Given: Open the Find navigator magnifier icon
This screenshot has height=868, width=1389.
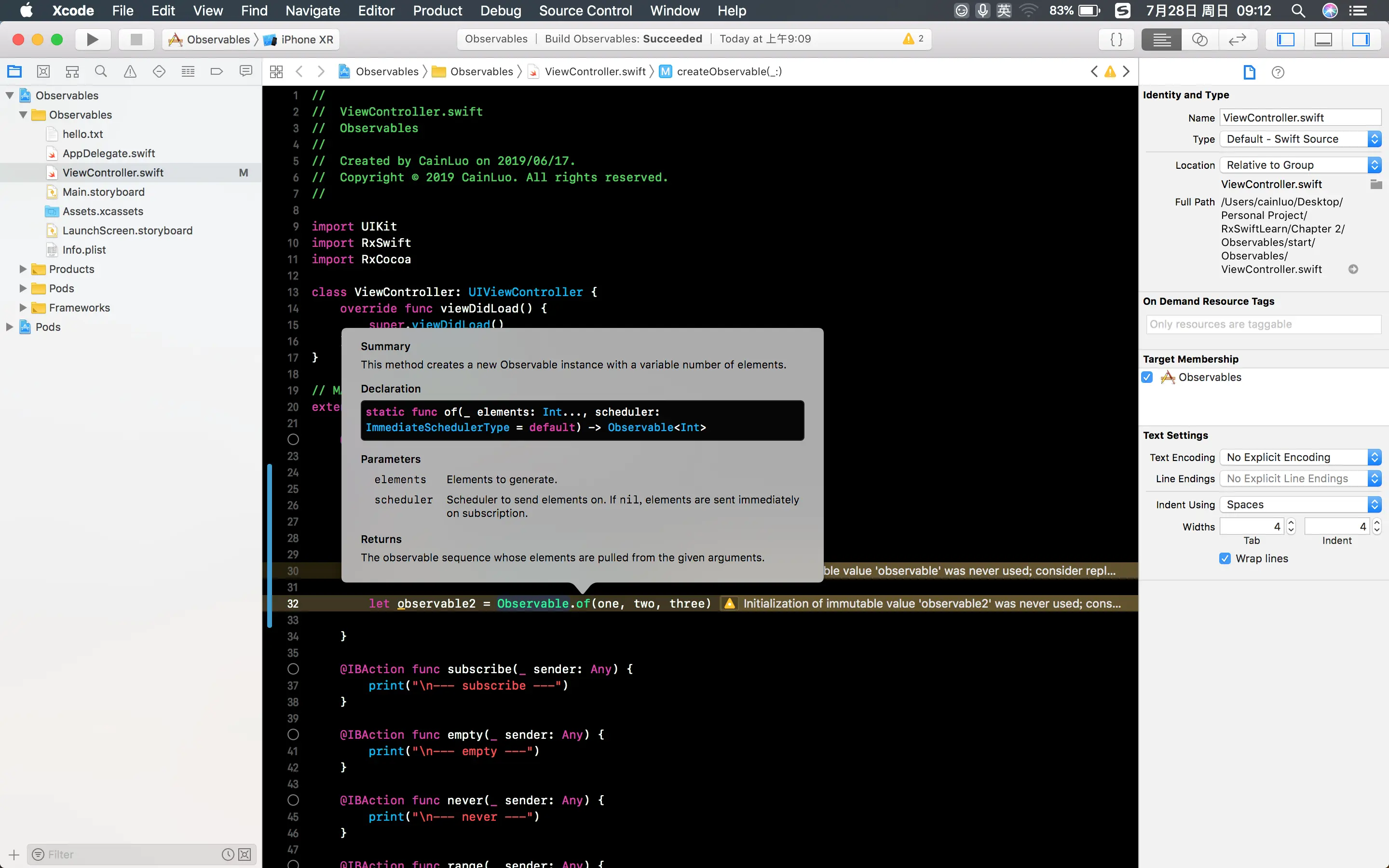Looking at the screenshot, I should [x=101, y=71].
